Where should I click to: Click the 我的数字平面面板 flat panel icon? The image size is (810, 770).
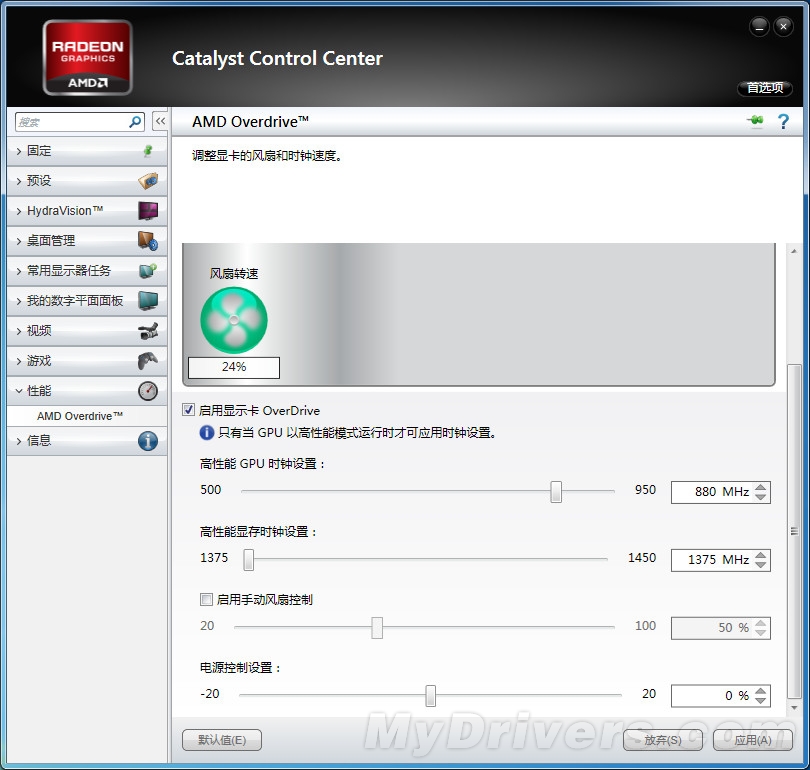coord(148,301)
